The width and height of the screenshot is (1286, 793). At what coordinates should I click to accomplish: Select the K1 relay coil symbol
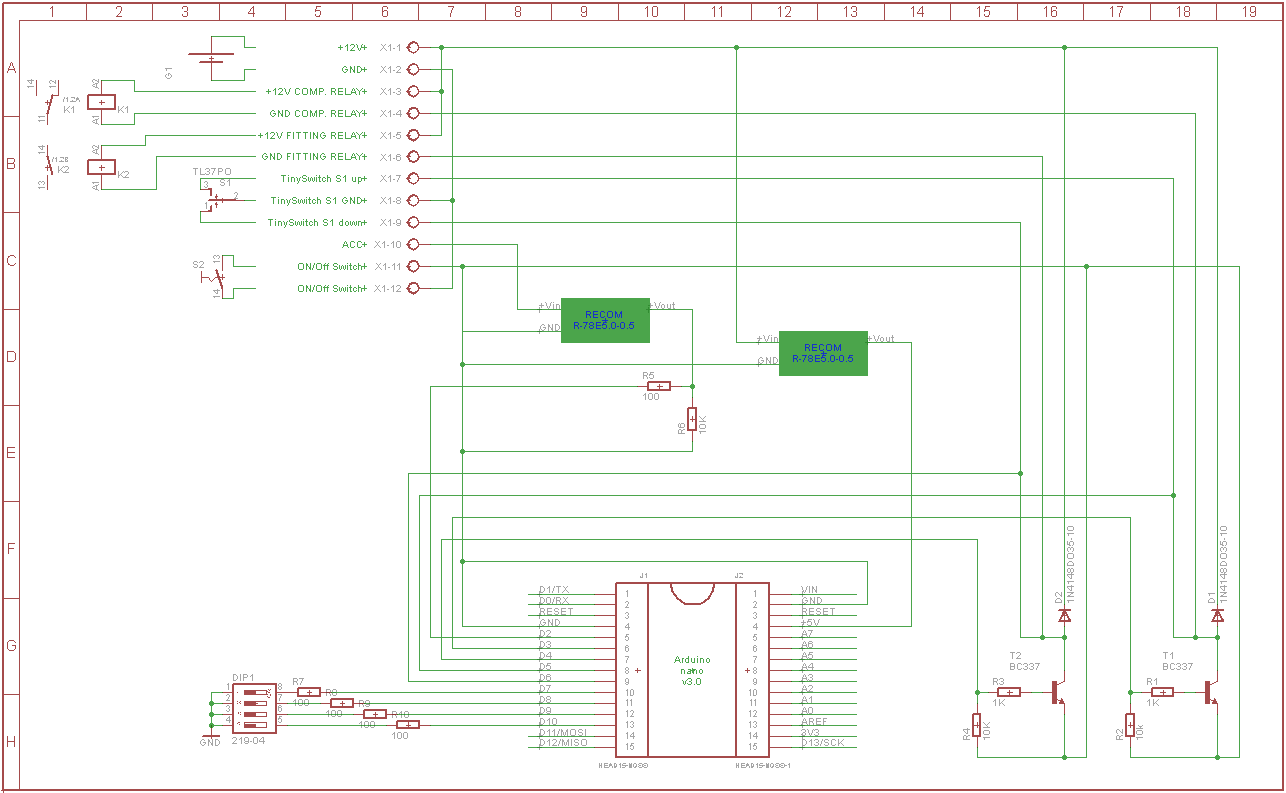click(x=102, y=102)
